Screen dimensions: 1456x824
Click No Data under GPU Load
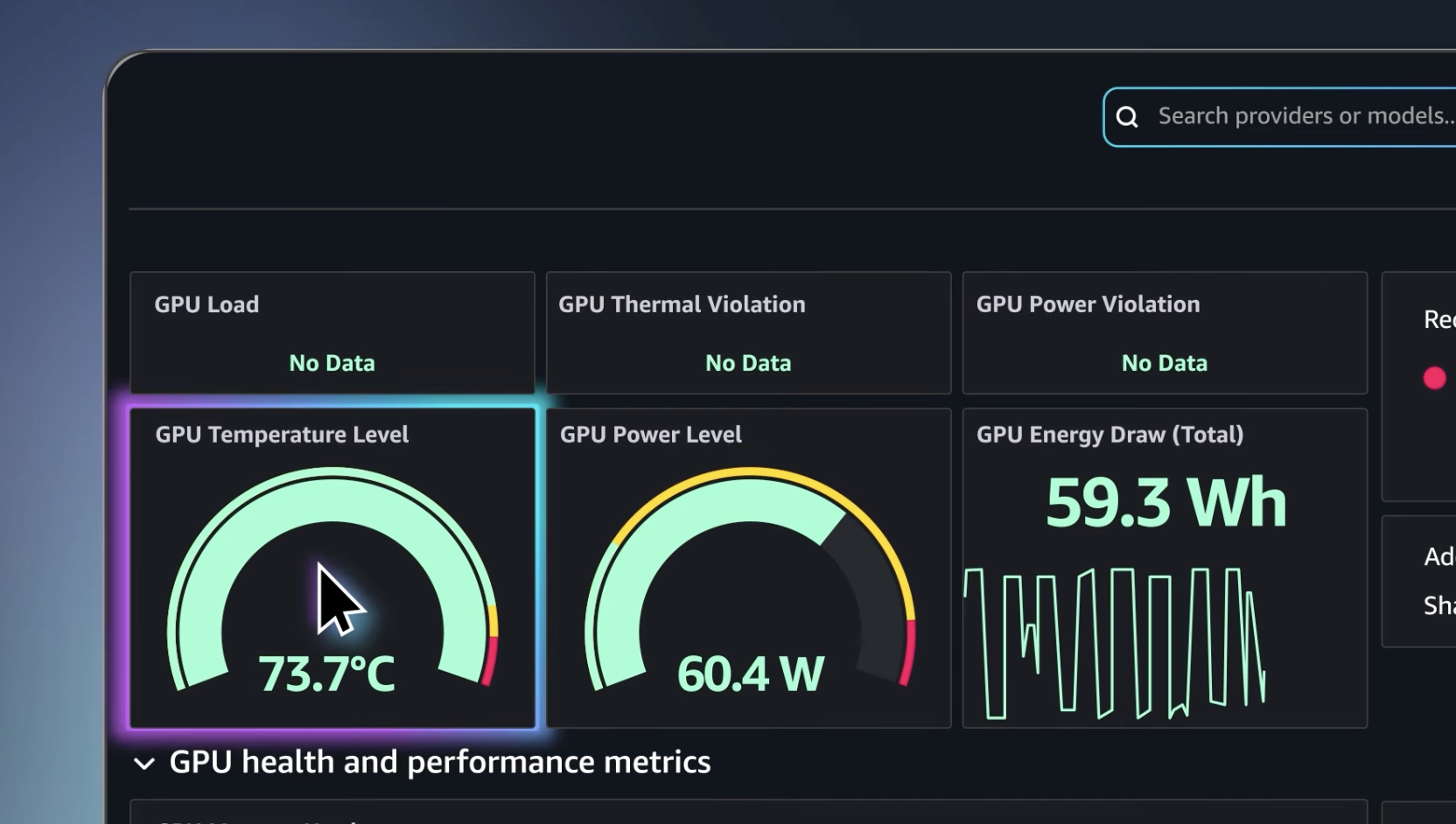point(332,363)
